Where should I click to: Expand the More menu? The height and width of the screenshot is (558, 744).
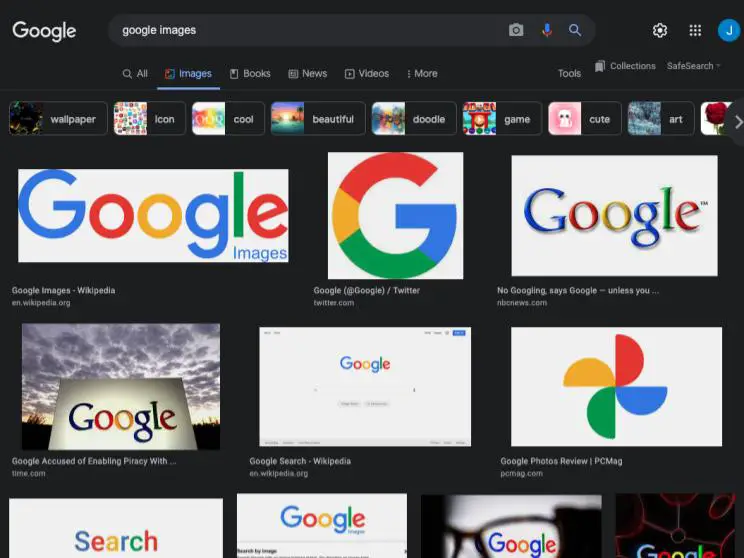tap(422, 74)
